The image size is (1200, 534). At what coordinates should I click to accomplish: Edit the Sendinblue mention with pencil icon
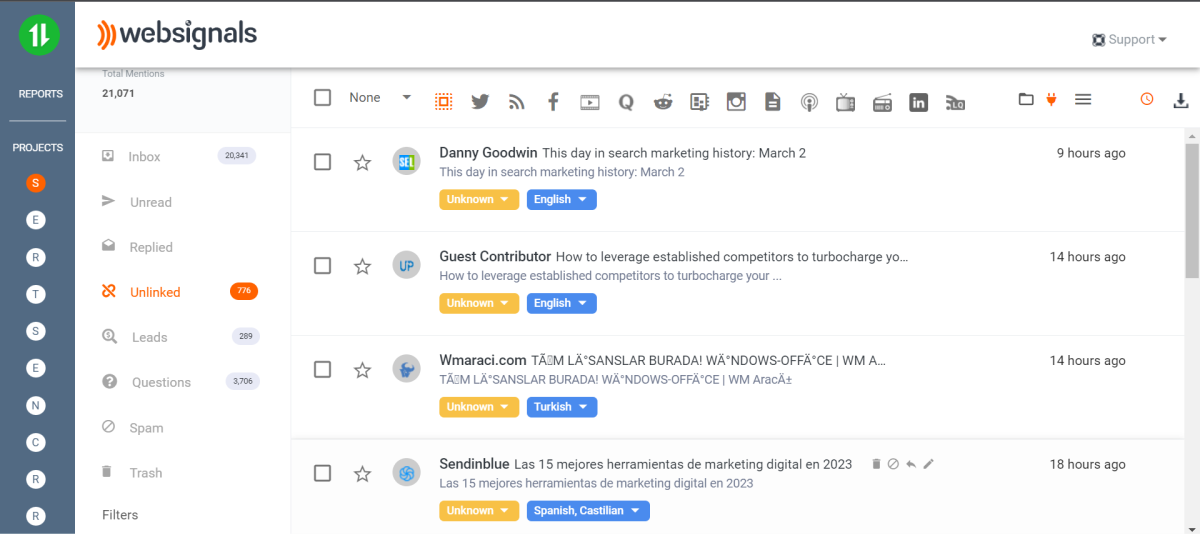(x=928, y=464)
